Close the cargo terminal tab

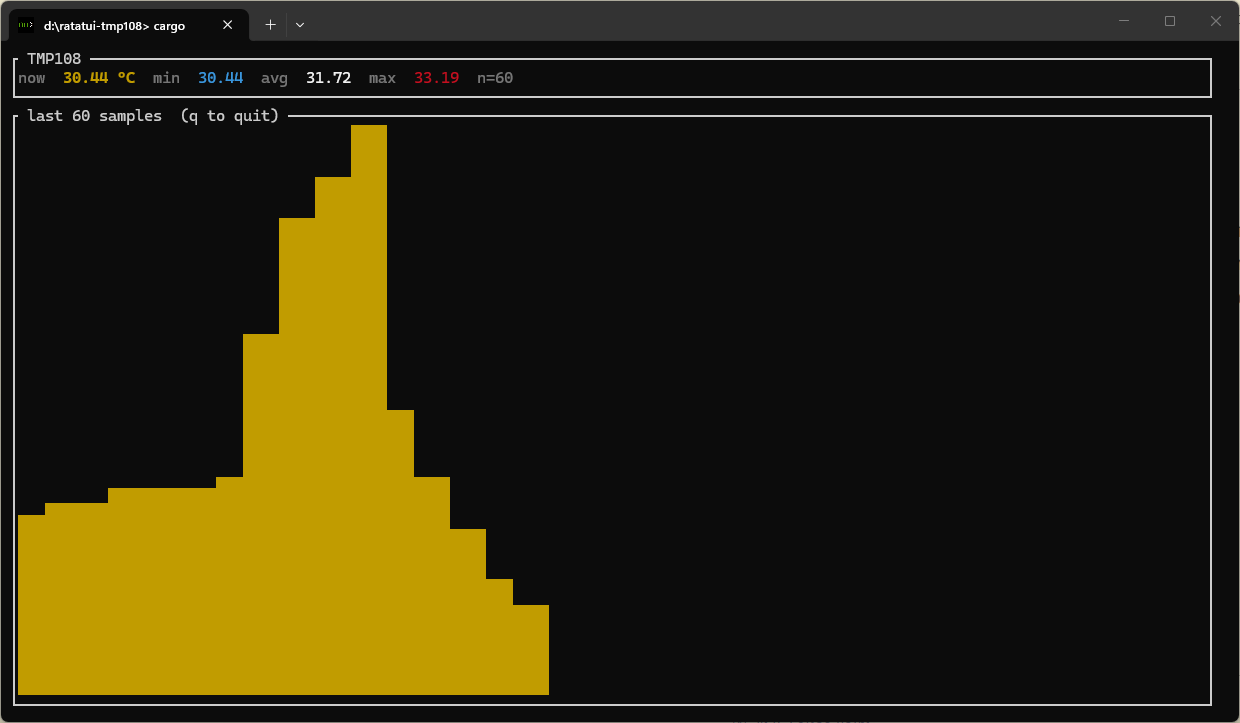pyautogui.click(x=227, y=25)
